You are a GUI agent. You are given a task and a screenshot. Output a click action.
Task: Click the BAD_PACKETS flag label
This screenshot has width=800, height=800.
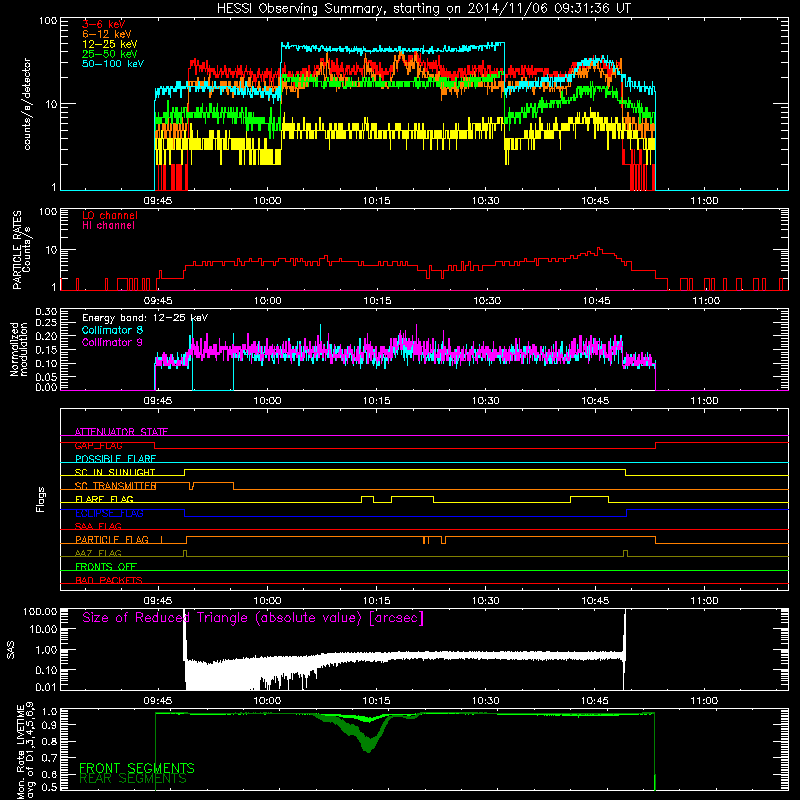pos(109,580)
